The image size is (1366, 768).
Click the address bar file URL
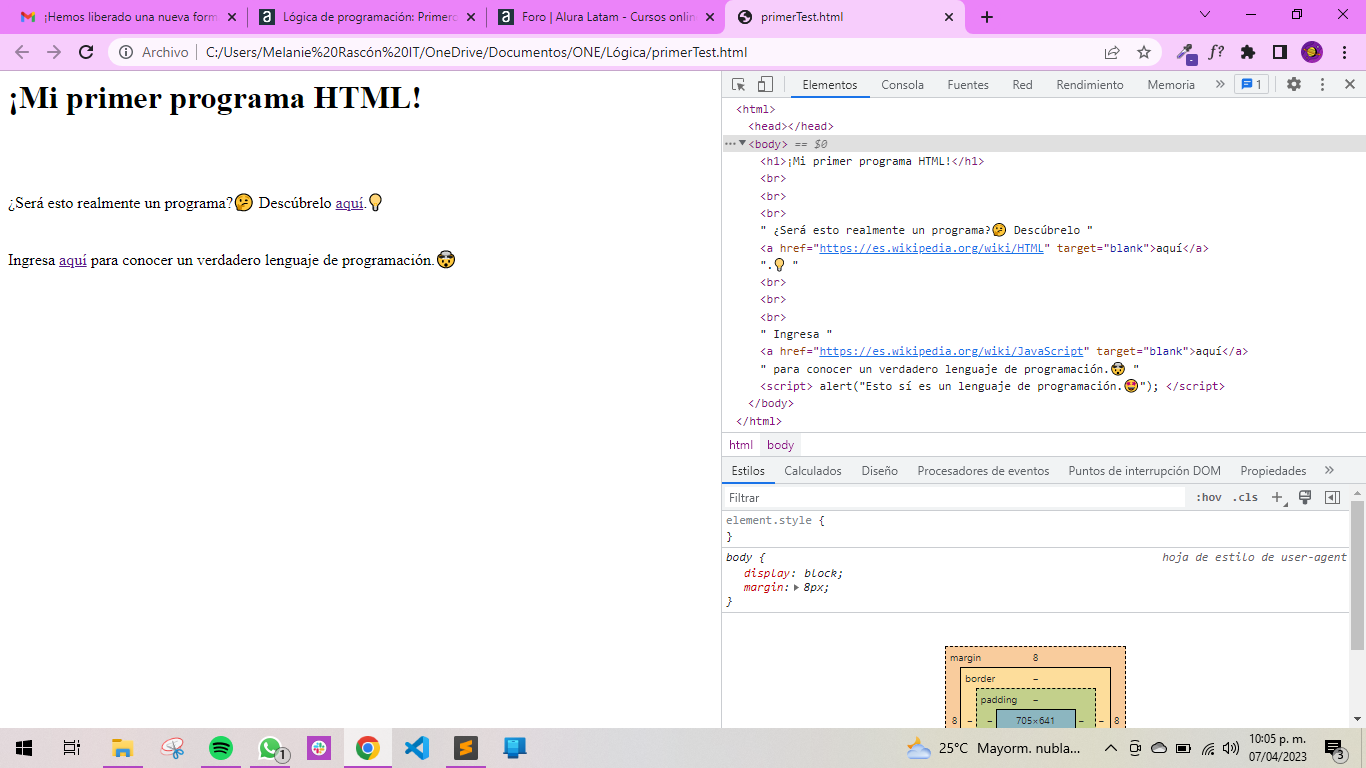click(476, 53)
